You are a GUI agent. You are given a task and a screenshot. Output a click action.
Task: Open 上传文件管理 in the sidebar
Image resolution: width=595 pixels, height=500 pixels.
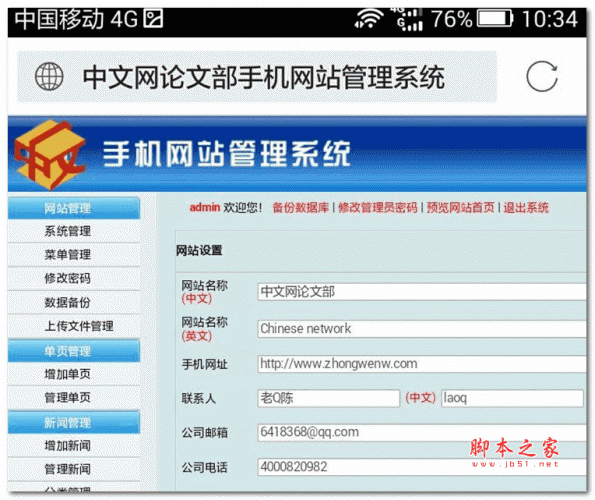click(79, 326)
